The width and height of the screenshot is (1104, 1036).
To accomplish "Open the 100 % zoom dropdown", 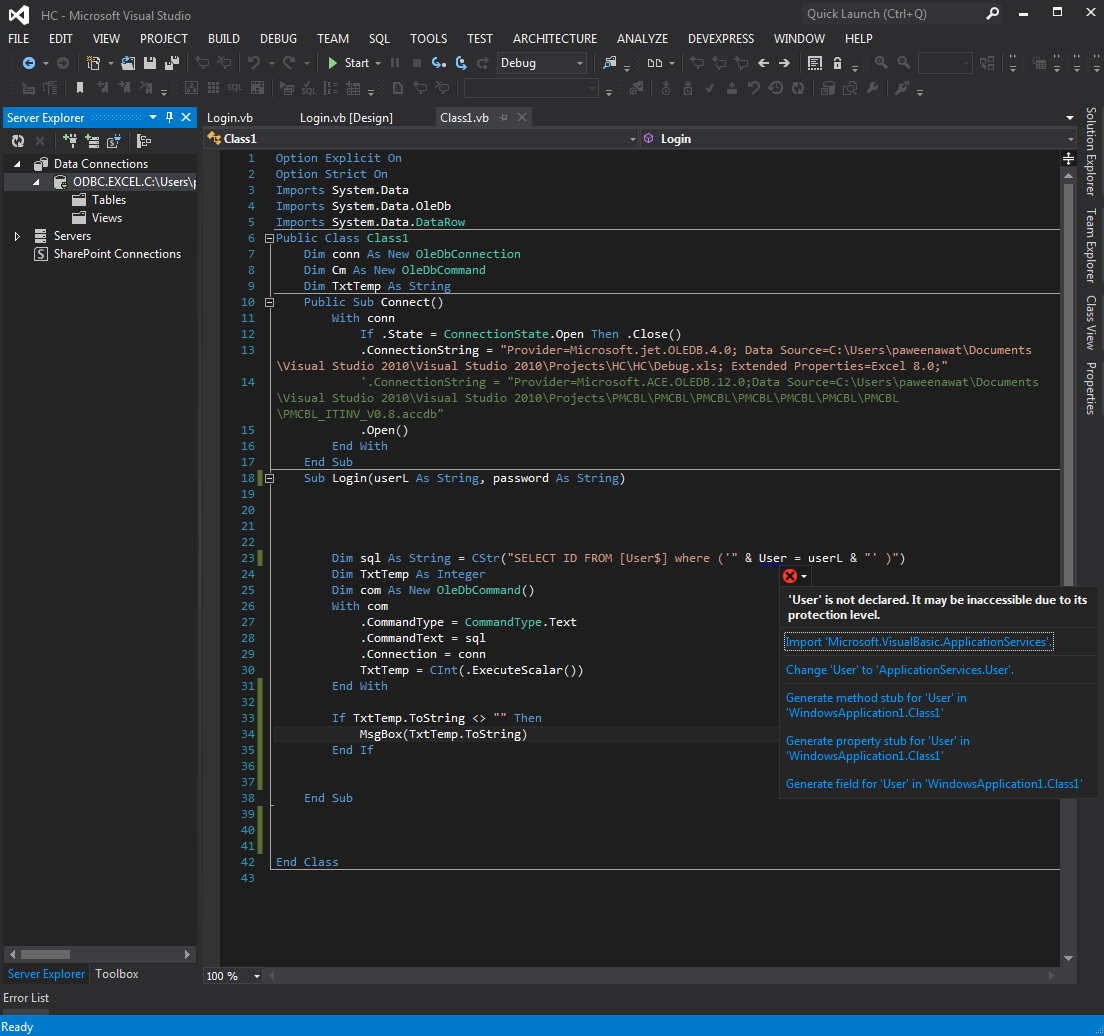I will click(x=257, y=976).
